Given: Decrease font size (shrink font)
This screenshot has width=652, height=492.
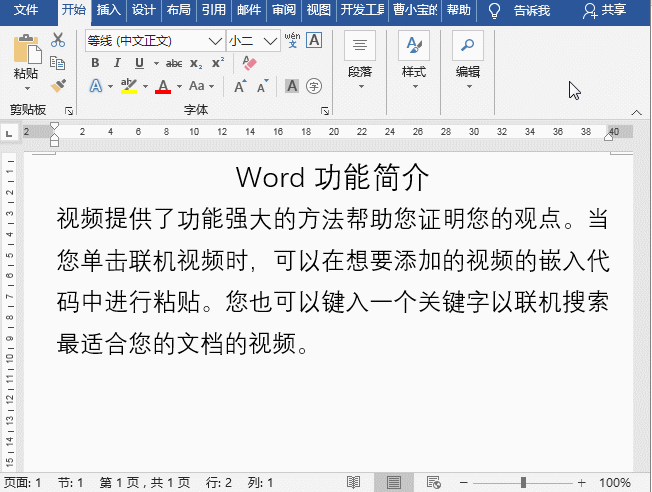Looking at the screenshot, I should (x=262, y=87).
